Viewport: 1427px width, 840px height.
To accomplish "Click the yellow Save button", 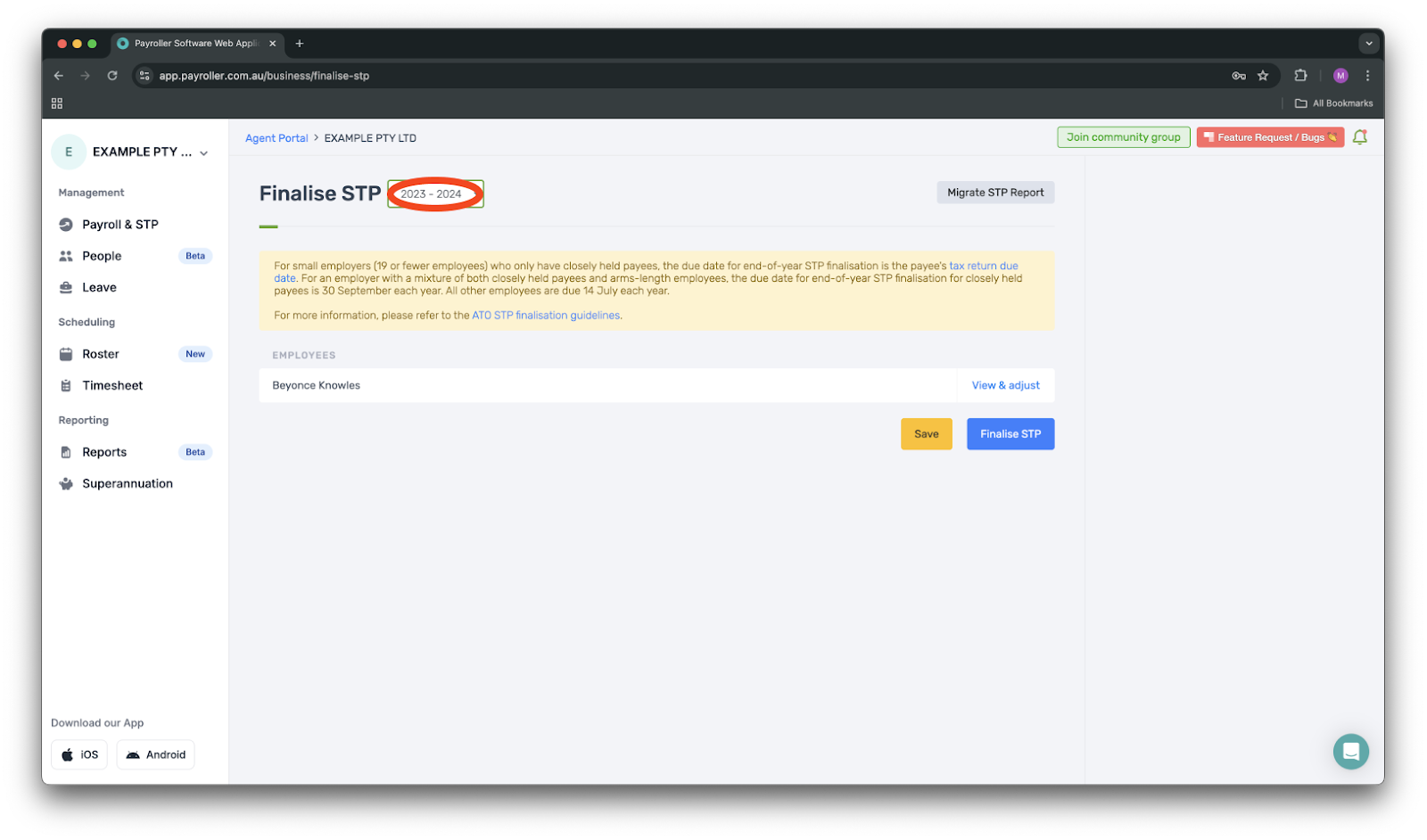I will [x=926, y=434].
